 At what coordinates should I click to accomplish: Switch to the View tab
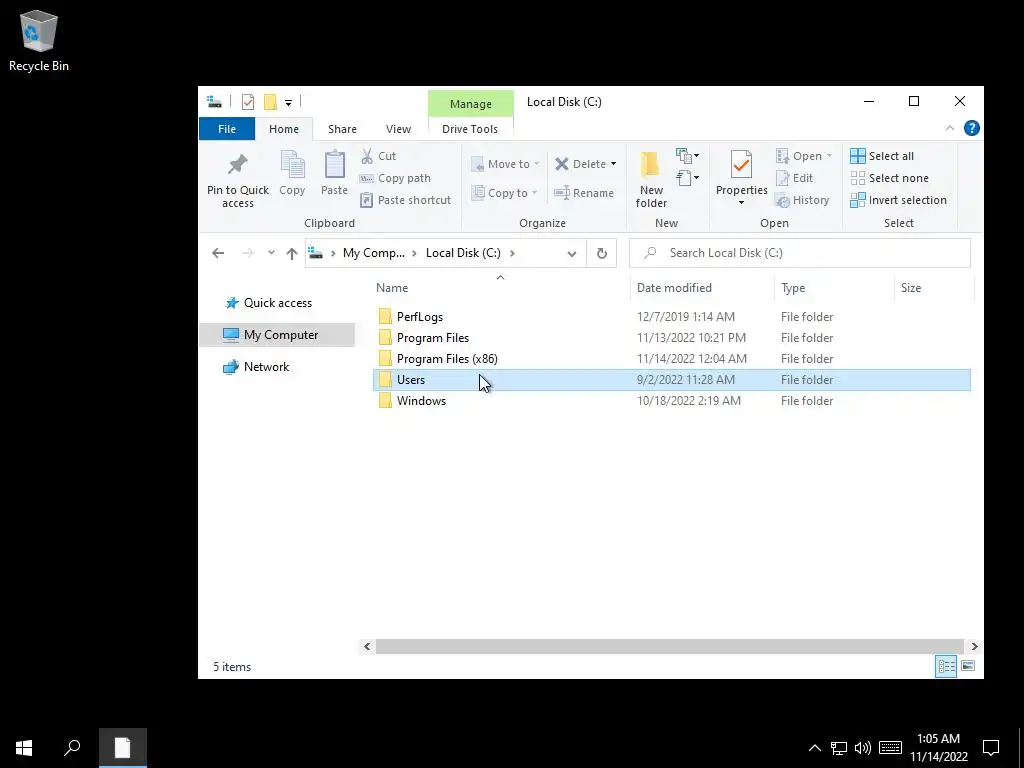pyautogui.click(x=398, y=129)
